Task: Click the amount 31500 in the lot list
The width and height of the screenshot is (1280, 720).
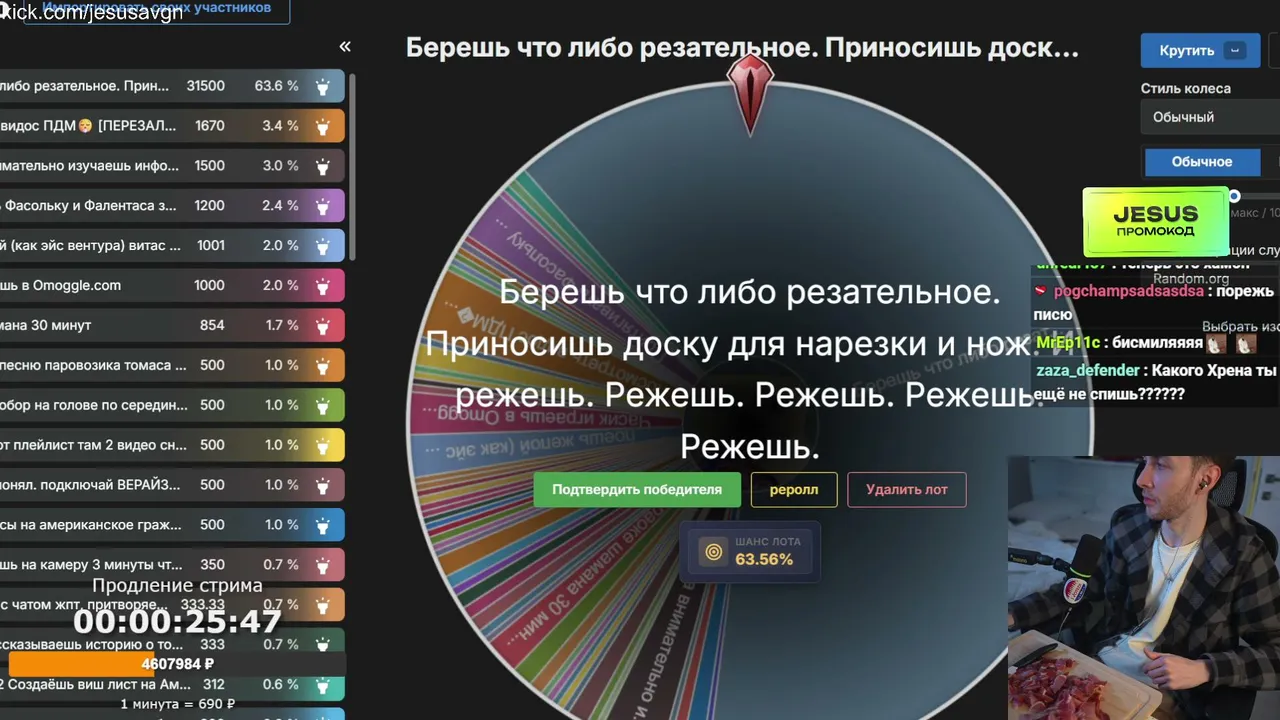Action: [x=205, y=86]
